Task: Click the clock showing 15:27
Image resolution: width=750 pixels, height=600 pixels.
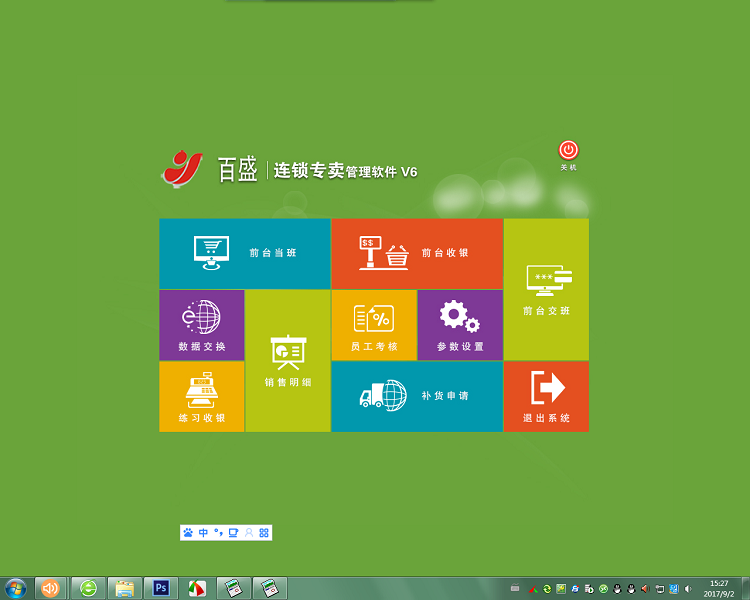Action: 719,589
